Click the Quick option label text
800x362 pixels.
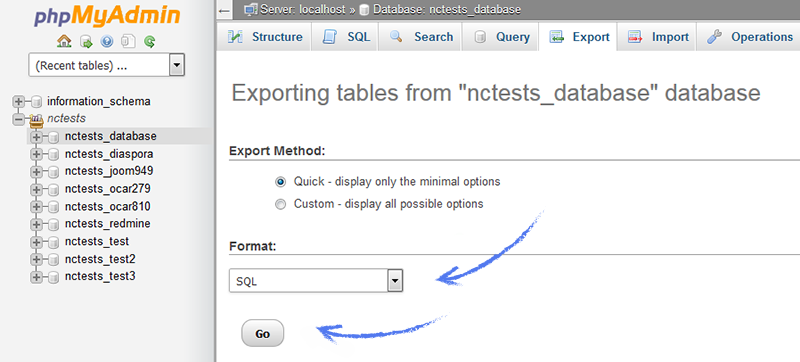[x=397, y=182]
